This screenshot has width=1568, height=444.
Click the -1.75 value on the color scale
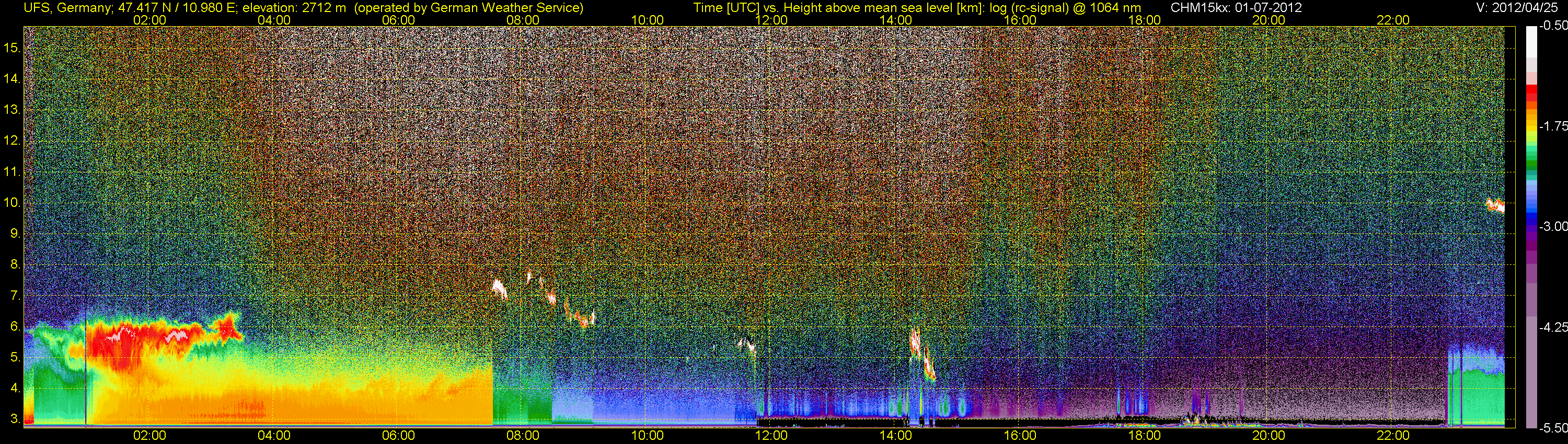coord(1553,126)
